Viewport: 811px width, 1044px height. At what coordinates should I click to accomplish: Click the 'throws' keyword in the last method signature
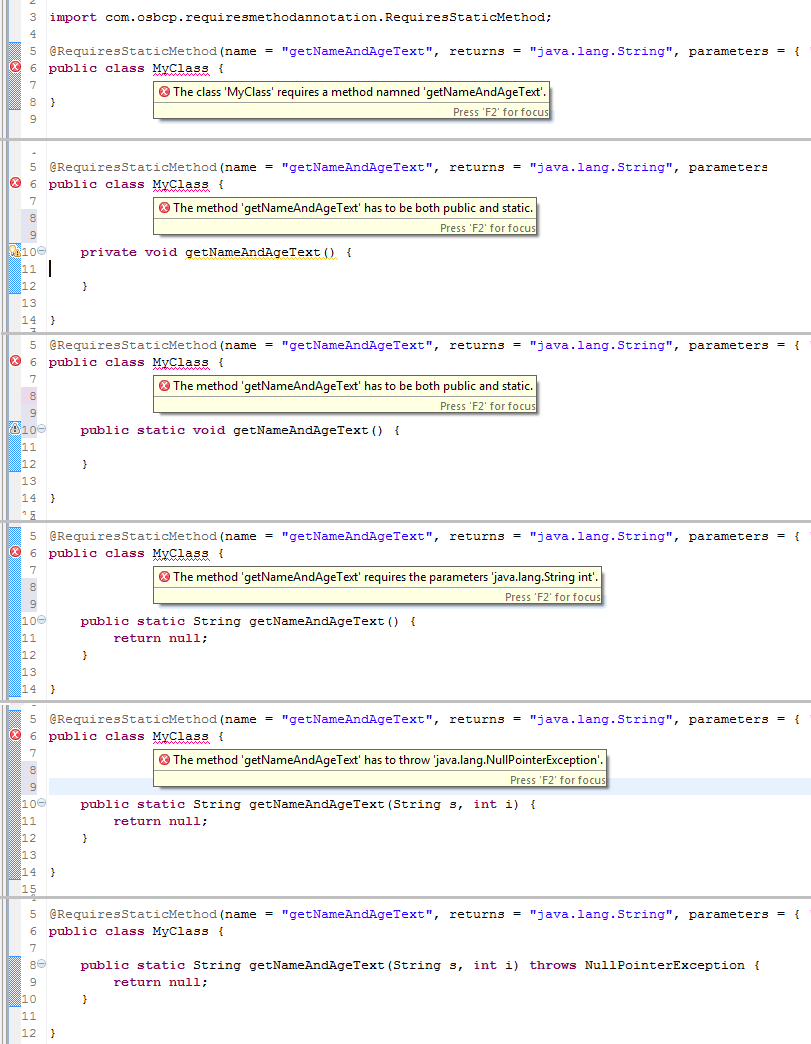[x=552, y=965]
